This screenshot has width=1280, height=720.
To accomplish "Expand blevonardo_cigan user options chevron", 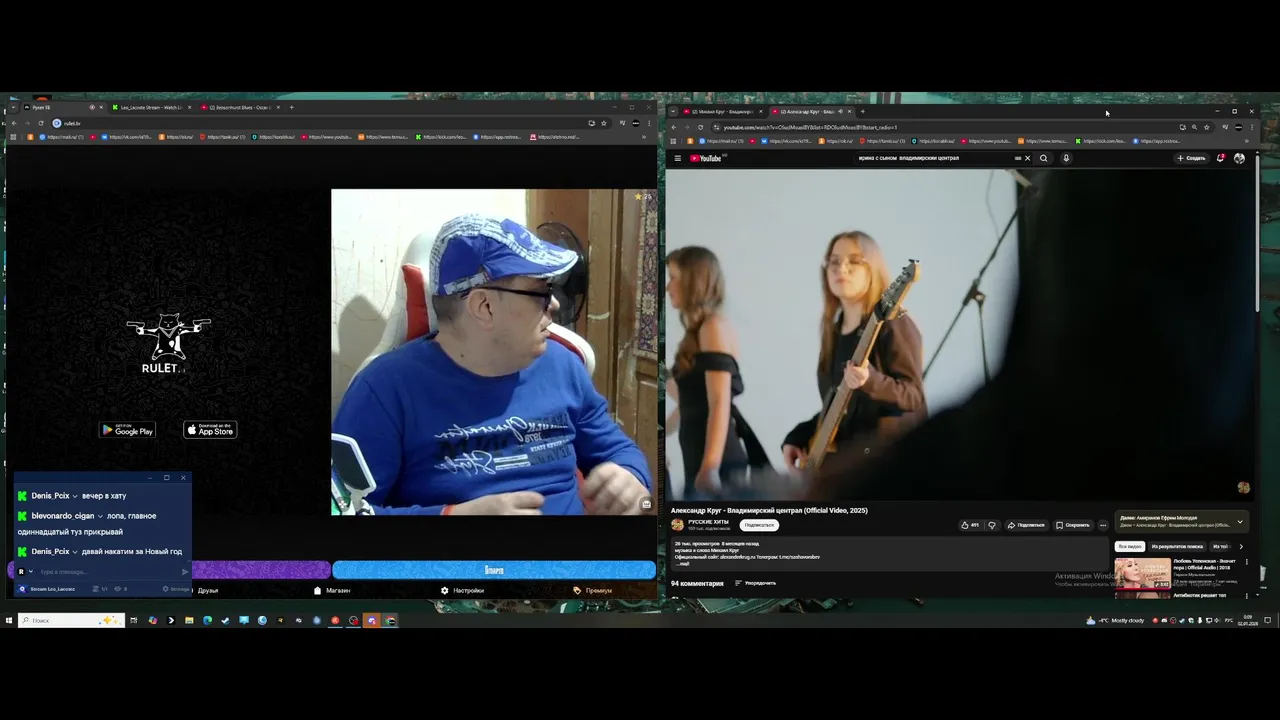I will [100, 516].
